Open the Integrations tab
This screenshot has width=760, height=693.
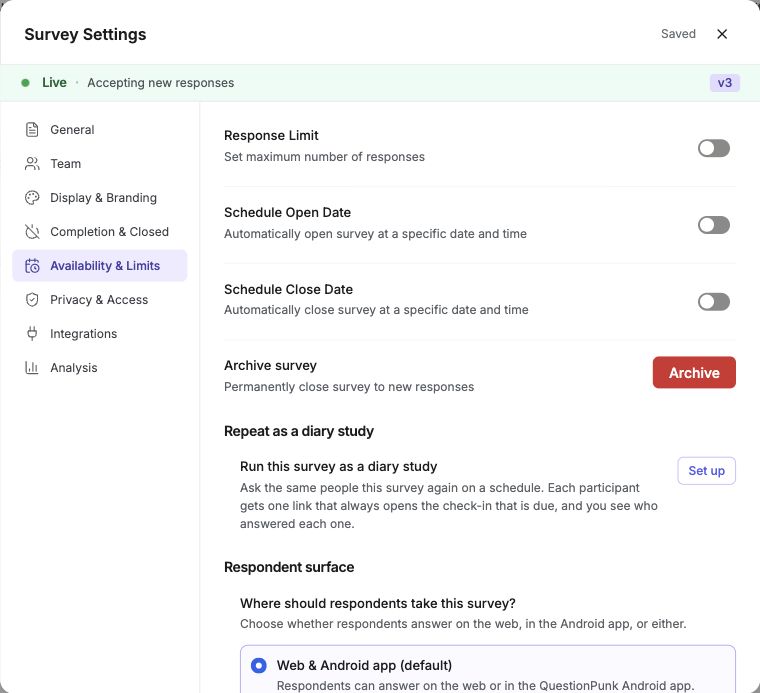click(100, 333)
